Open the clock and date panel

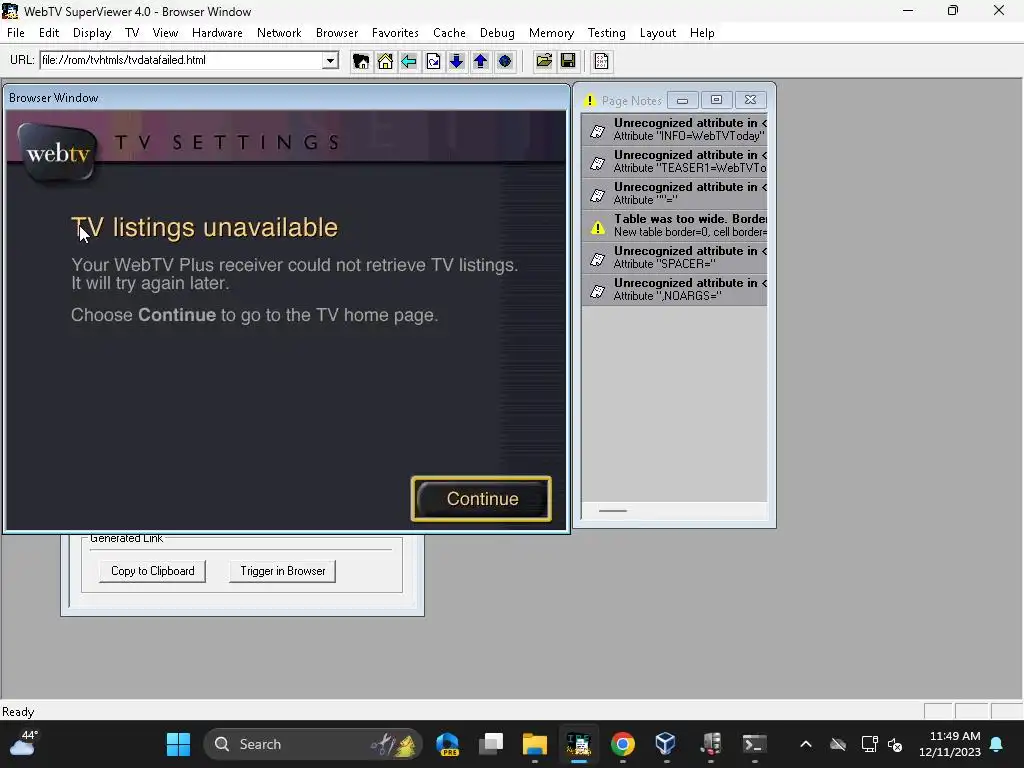click(x=950, y=744)
